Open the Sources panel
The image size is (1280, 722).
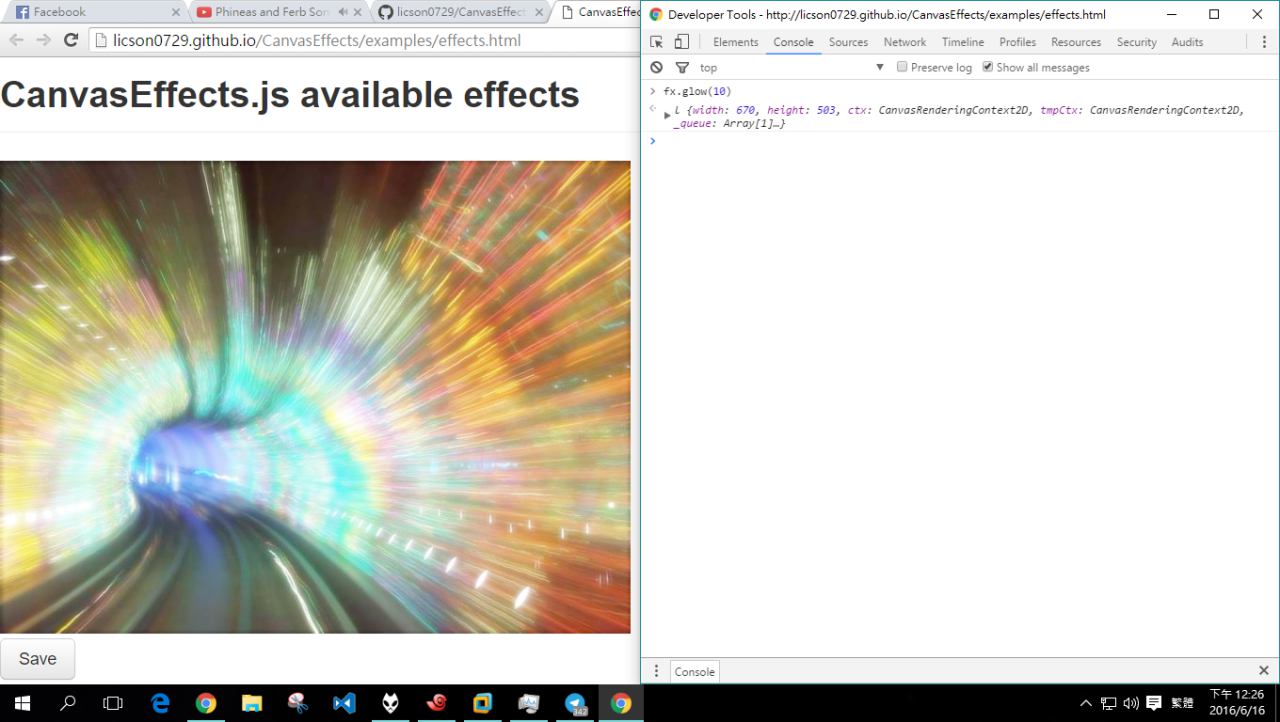848,42
